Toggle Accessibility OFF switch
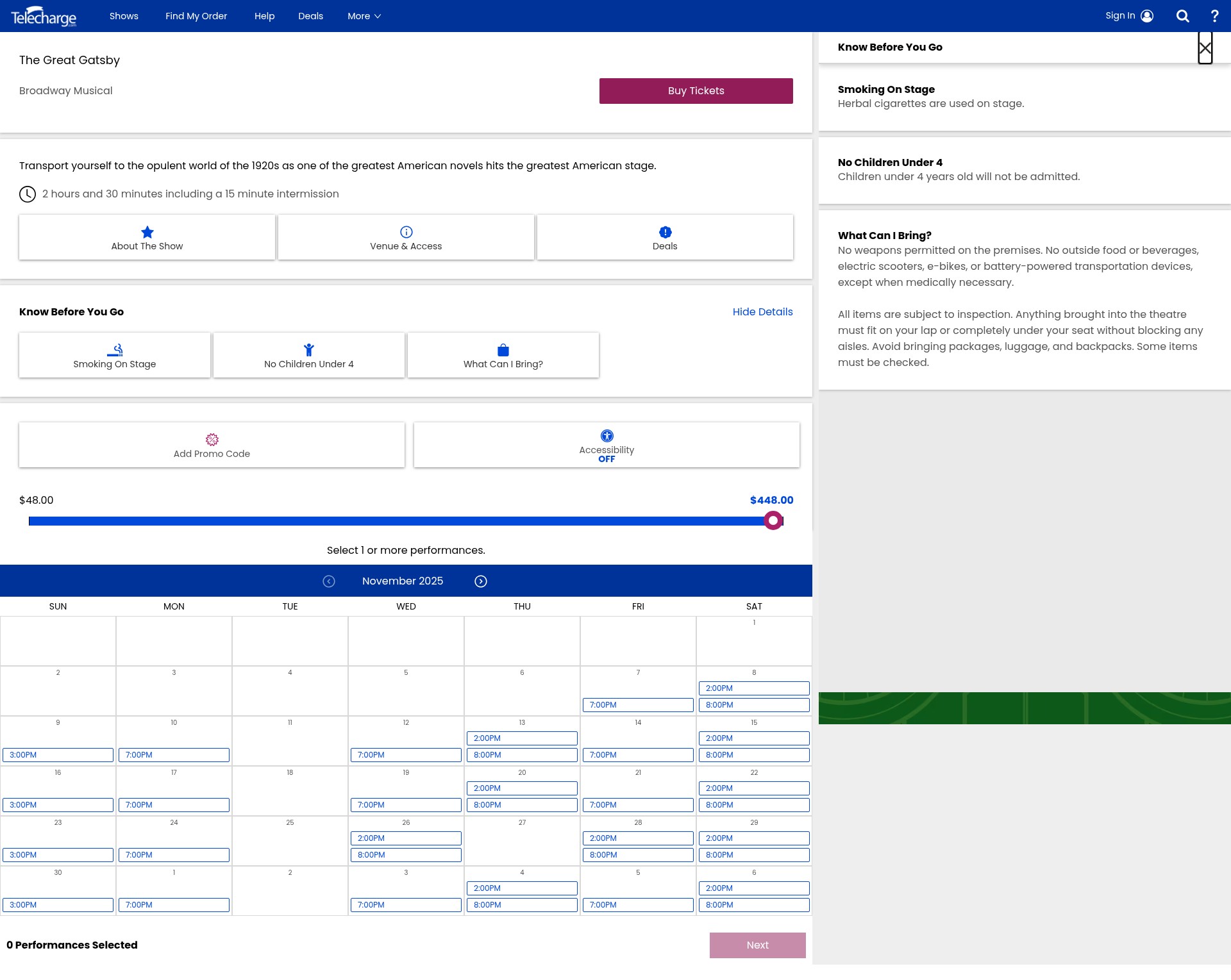The width and height of the screenshot is (1231, 980). 607,445
